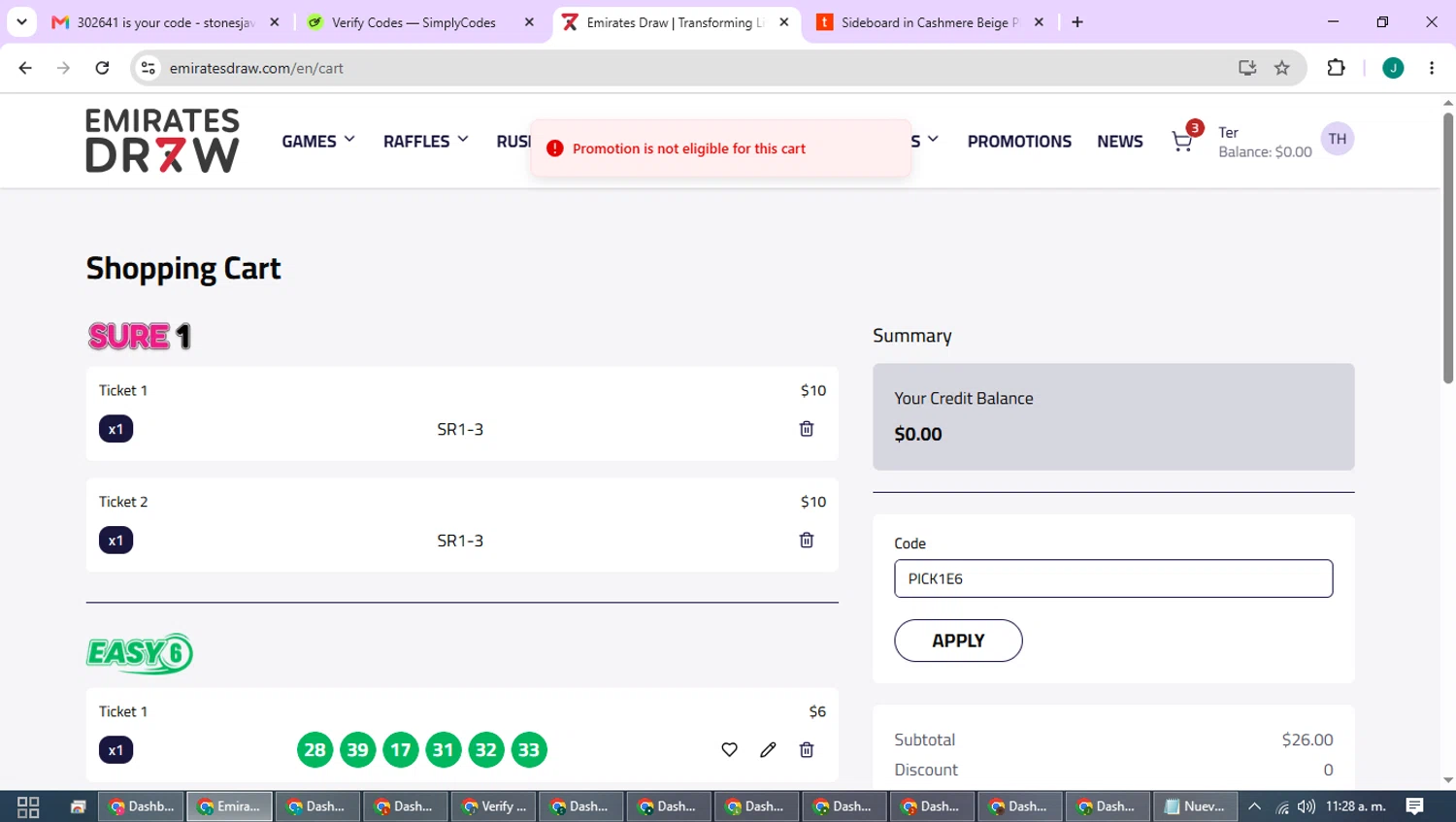Open the Chrome extensions puzzle icon

tap(1337, 68)
